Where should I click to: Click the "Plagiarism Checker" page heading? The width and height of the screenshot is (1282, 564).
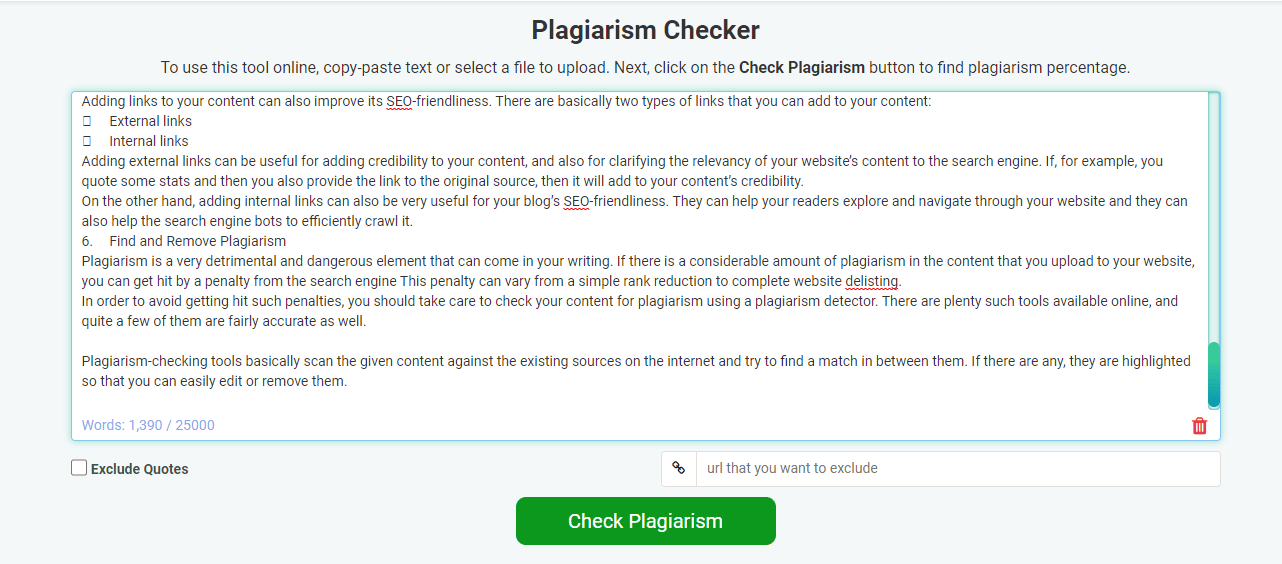pyautogui.click(x=645, y=30)
